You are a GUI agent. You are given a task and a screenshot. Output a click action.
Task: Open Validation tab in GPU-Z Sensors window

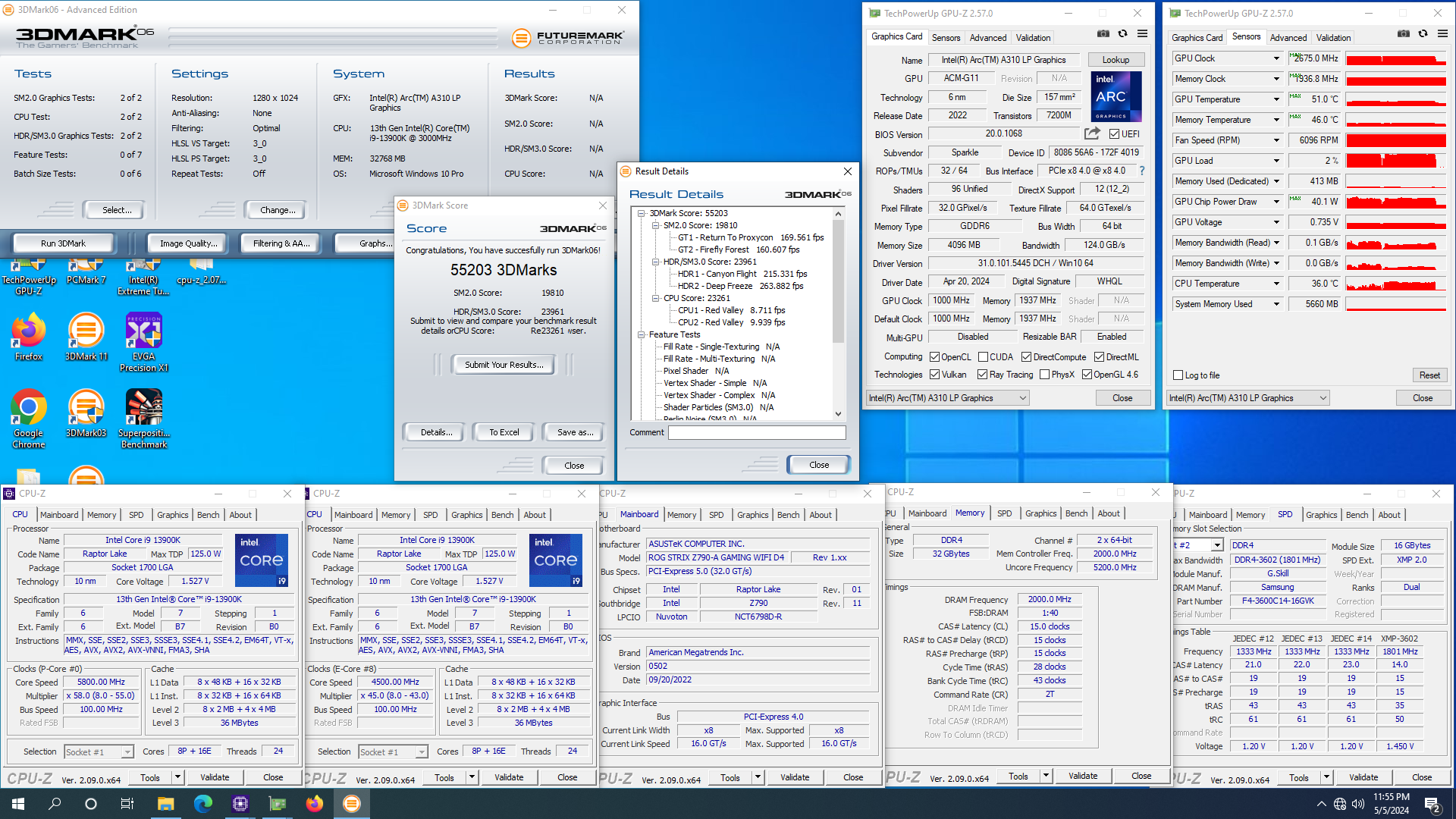coord(1333,37)
